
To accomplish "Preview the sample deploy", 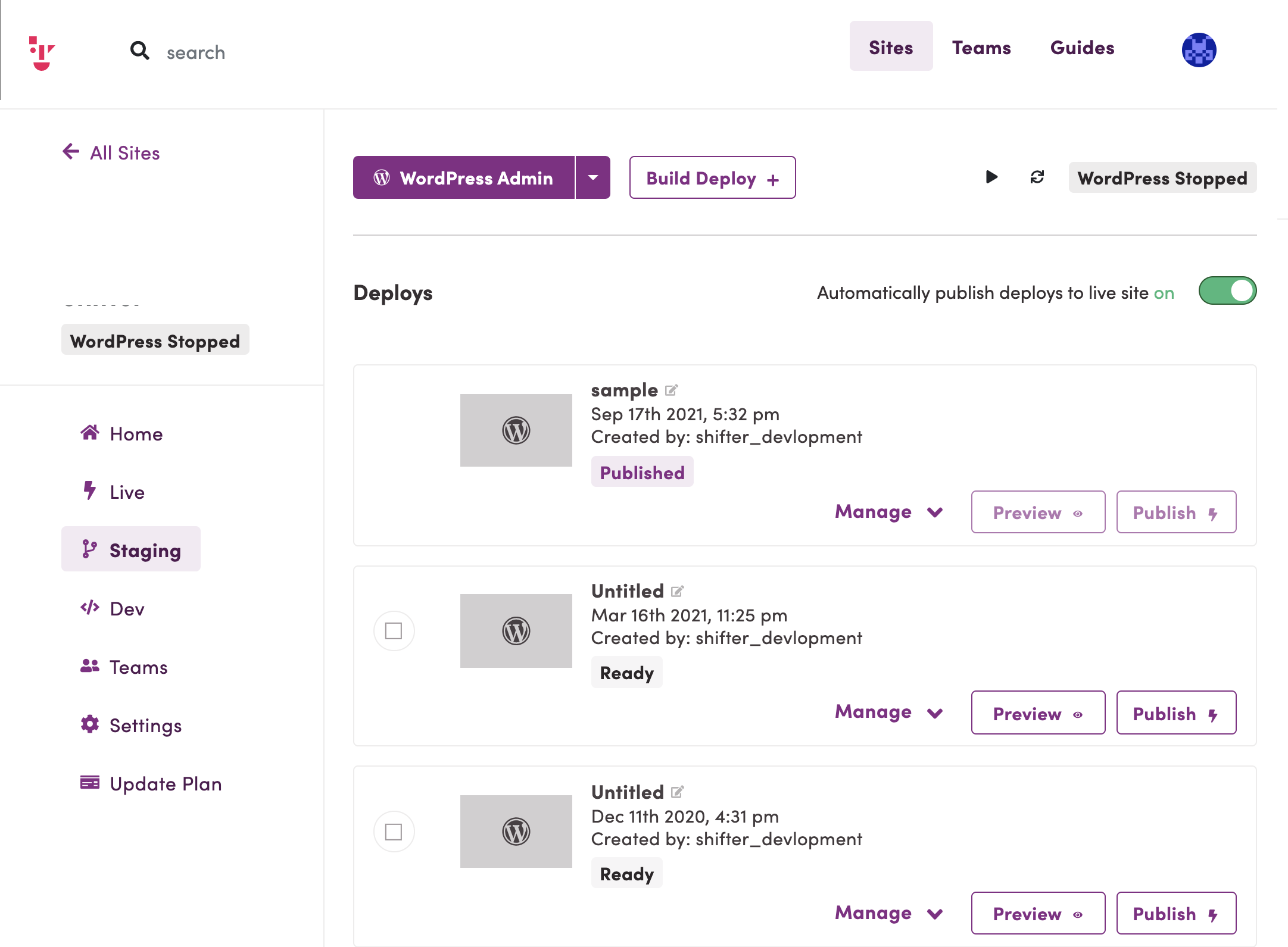I will point(1038,512).
